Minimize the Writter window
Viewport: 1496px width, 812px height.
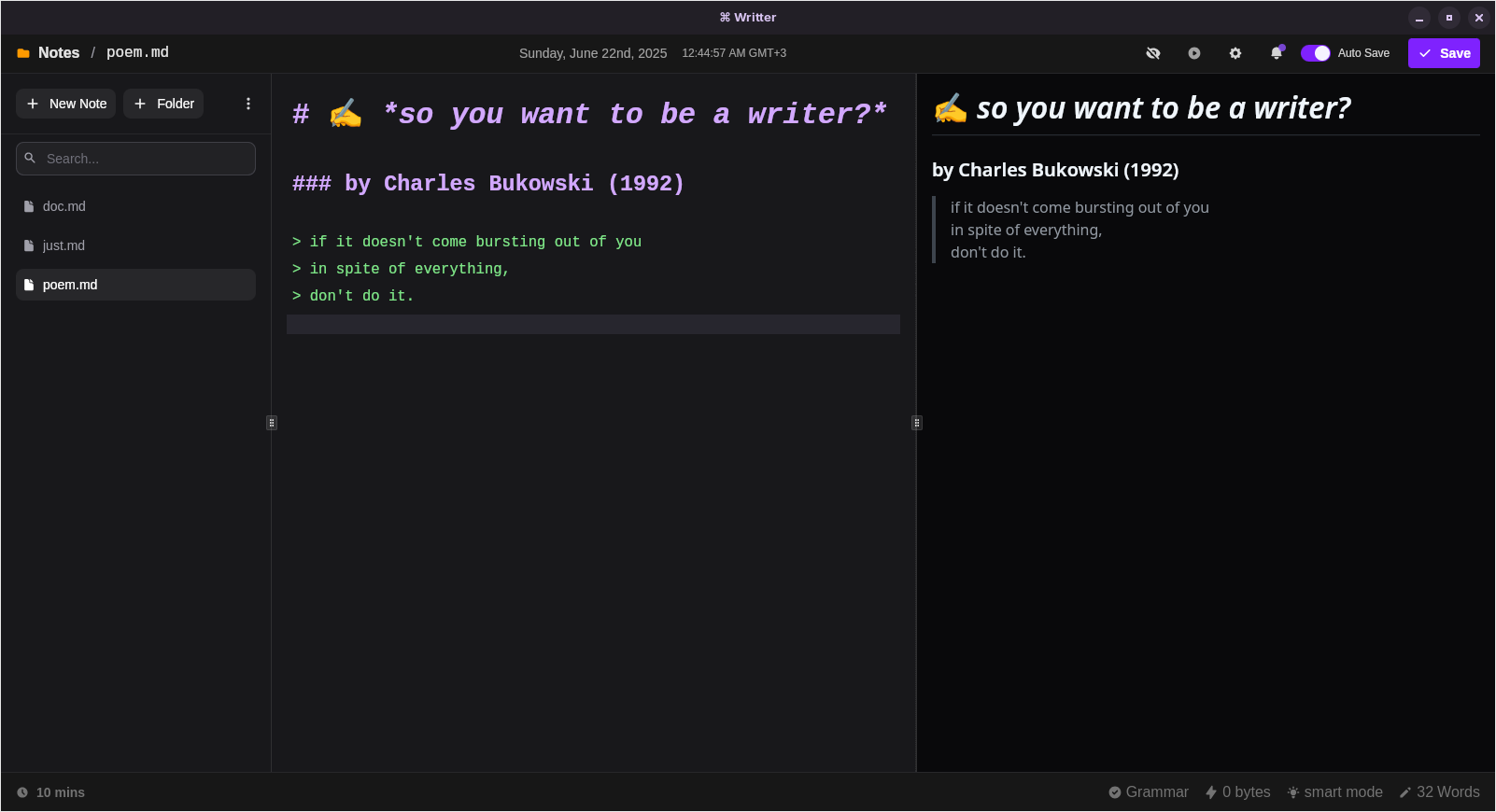(x=1419, y=18)
